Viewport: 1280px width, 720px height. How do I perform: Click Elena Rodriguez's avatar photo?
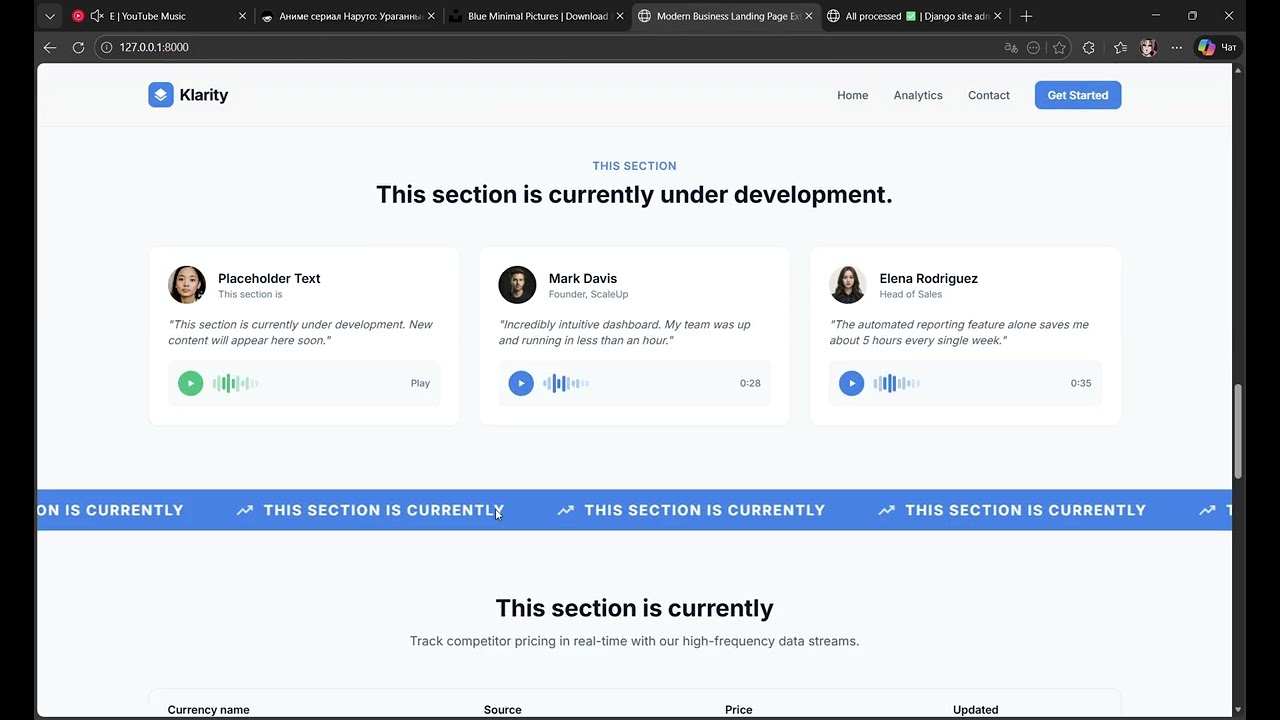click(x=848, y=285)
